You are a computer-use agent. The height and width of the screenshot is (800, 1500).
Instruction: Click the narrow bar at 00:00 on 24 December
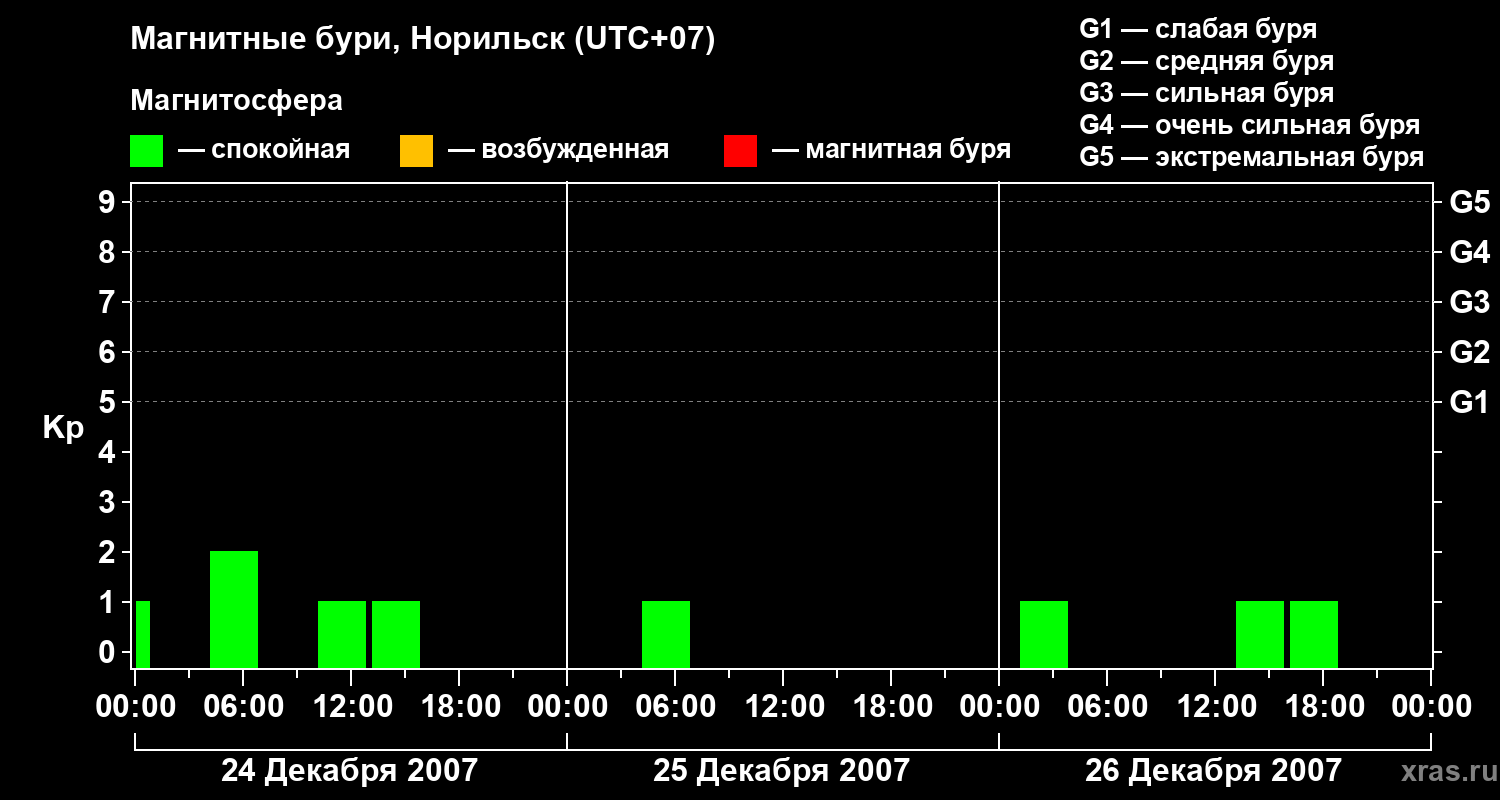click(x=143, y=634)
